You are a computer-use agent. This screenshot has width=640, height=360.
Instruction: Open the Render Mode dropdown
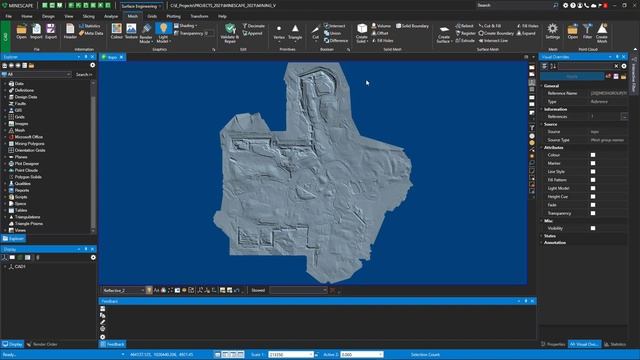pos(146,33)
